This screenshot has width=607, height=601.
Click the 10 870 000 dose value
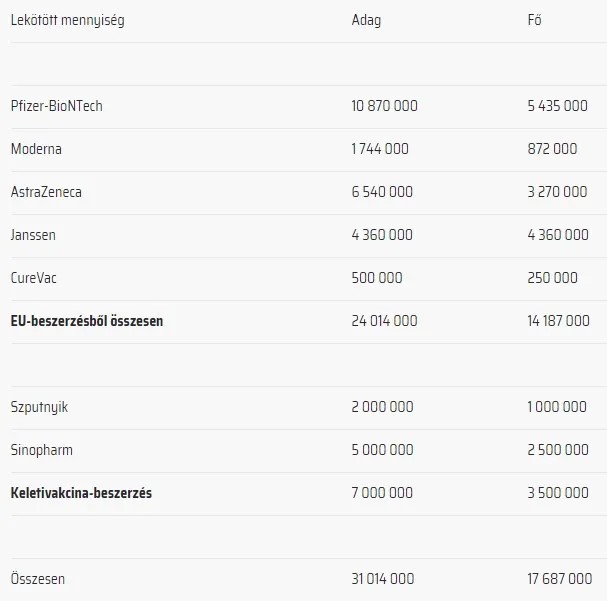[x=384, y=106]
